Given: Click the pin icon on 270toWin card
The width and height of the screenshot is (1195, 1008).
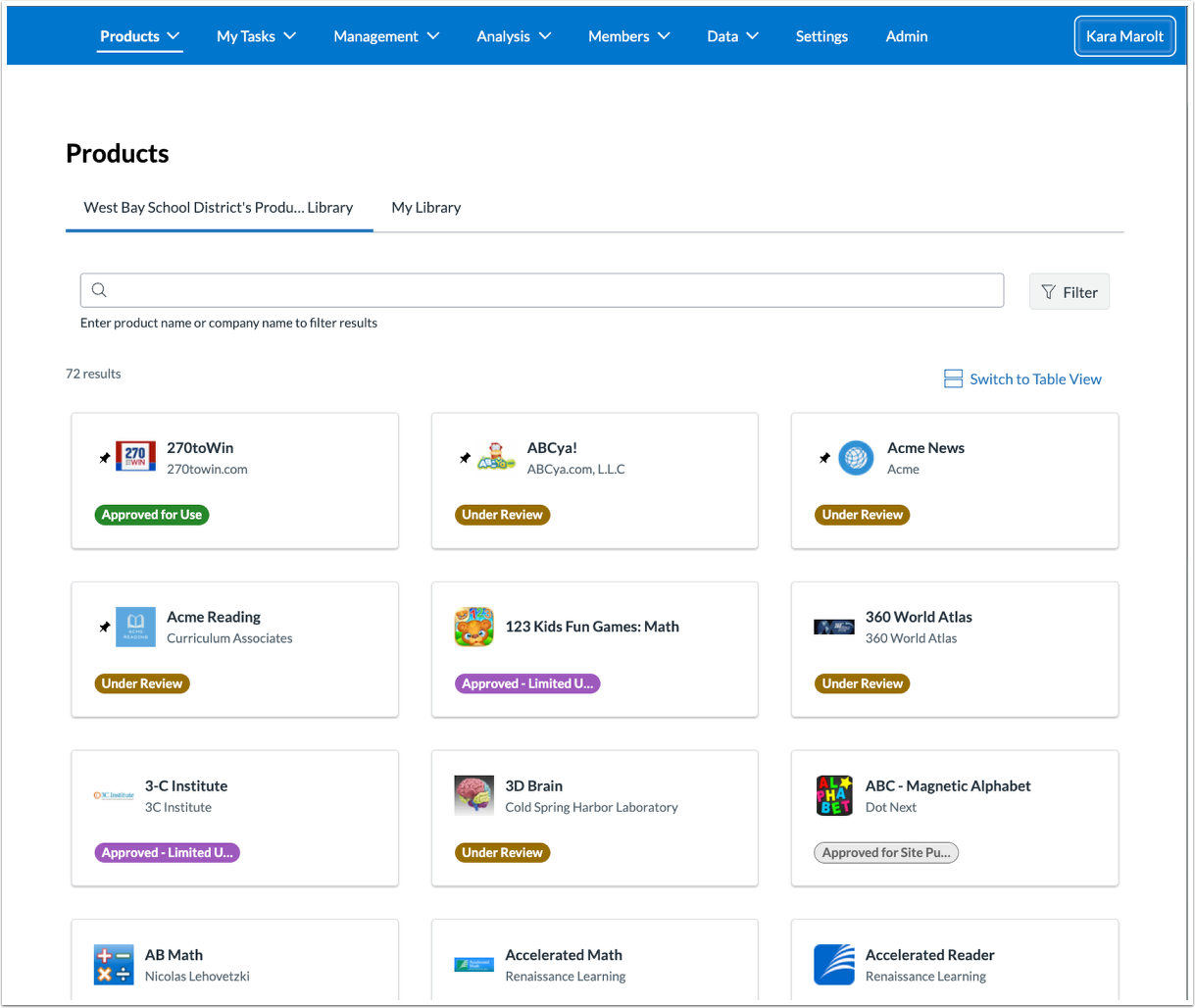Looking at the screenshot, I should coord(104,458).
